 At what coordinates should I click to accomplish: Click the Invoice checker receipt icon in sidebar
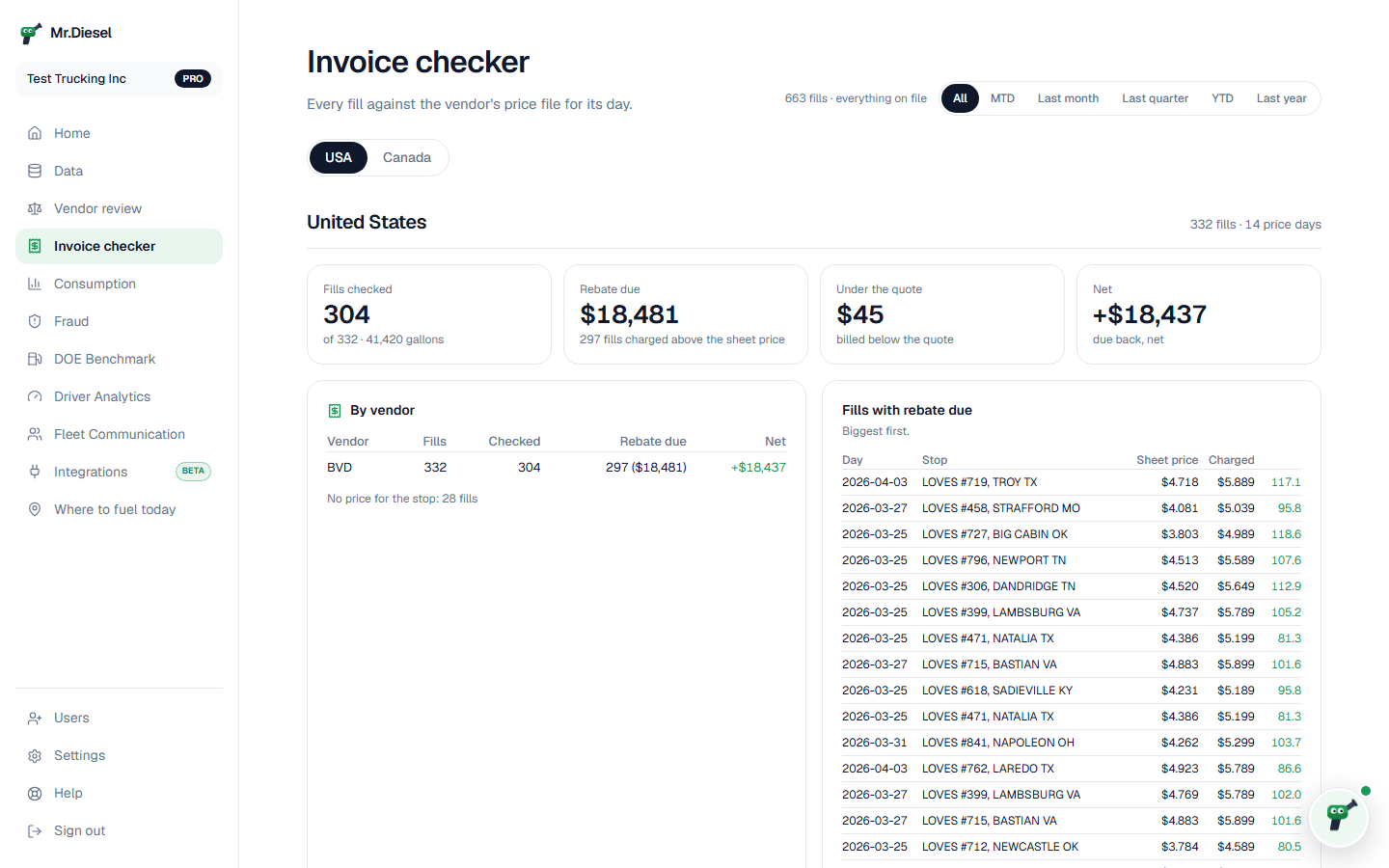click(35, 246)
